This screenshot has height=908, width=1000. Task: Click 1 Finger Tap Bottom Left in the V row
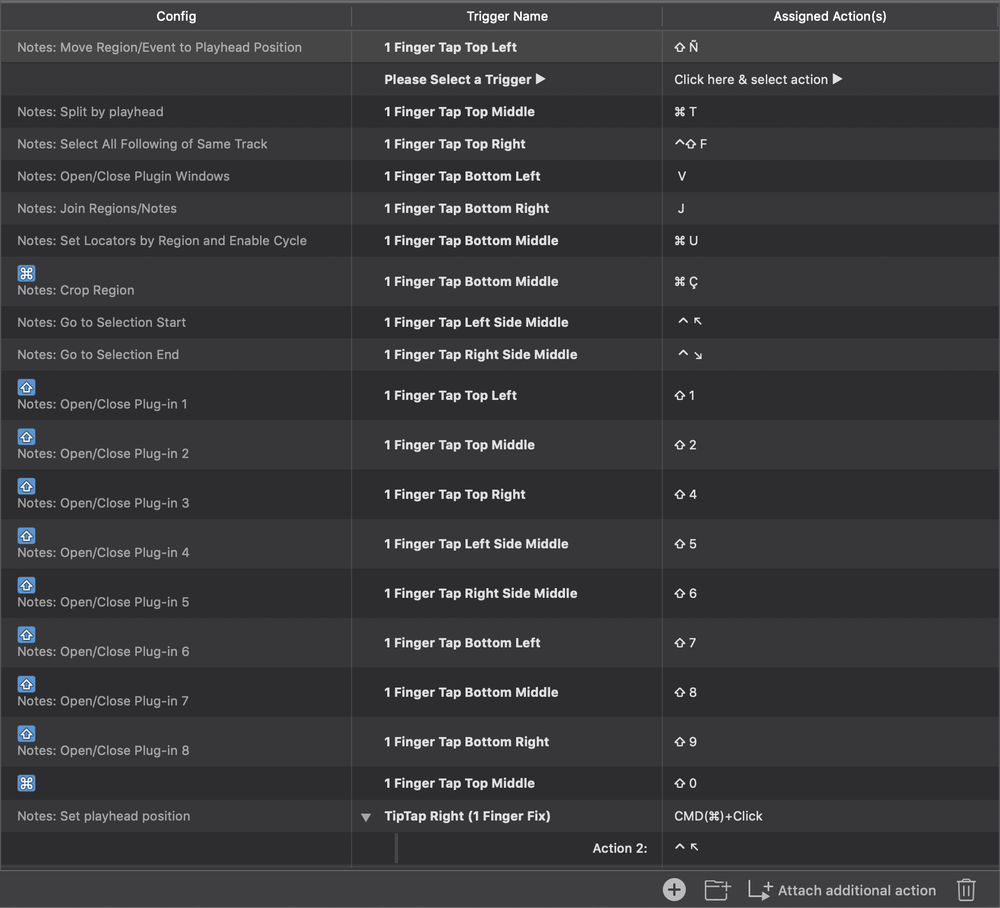462,176
